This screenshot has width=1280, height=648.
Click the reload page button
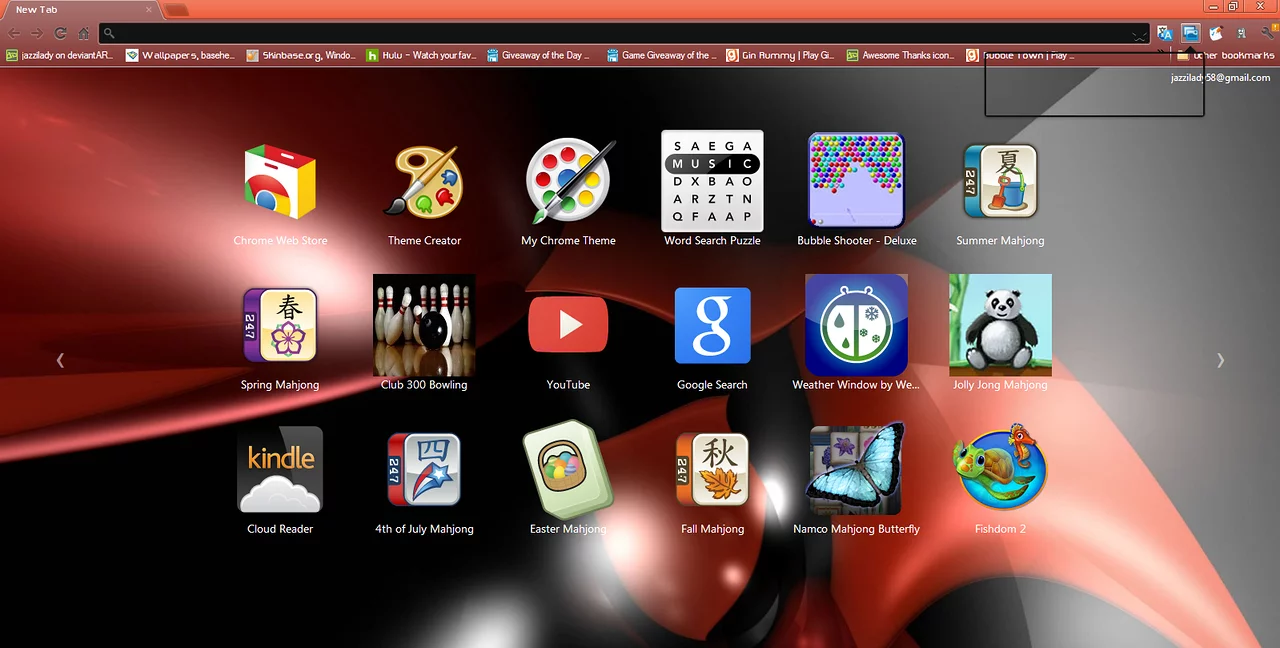61,33
